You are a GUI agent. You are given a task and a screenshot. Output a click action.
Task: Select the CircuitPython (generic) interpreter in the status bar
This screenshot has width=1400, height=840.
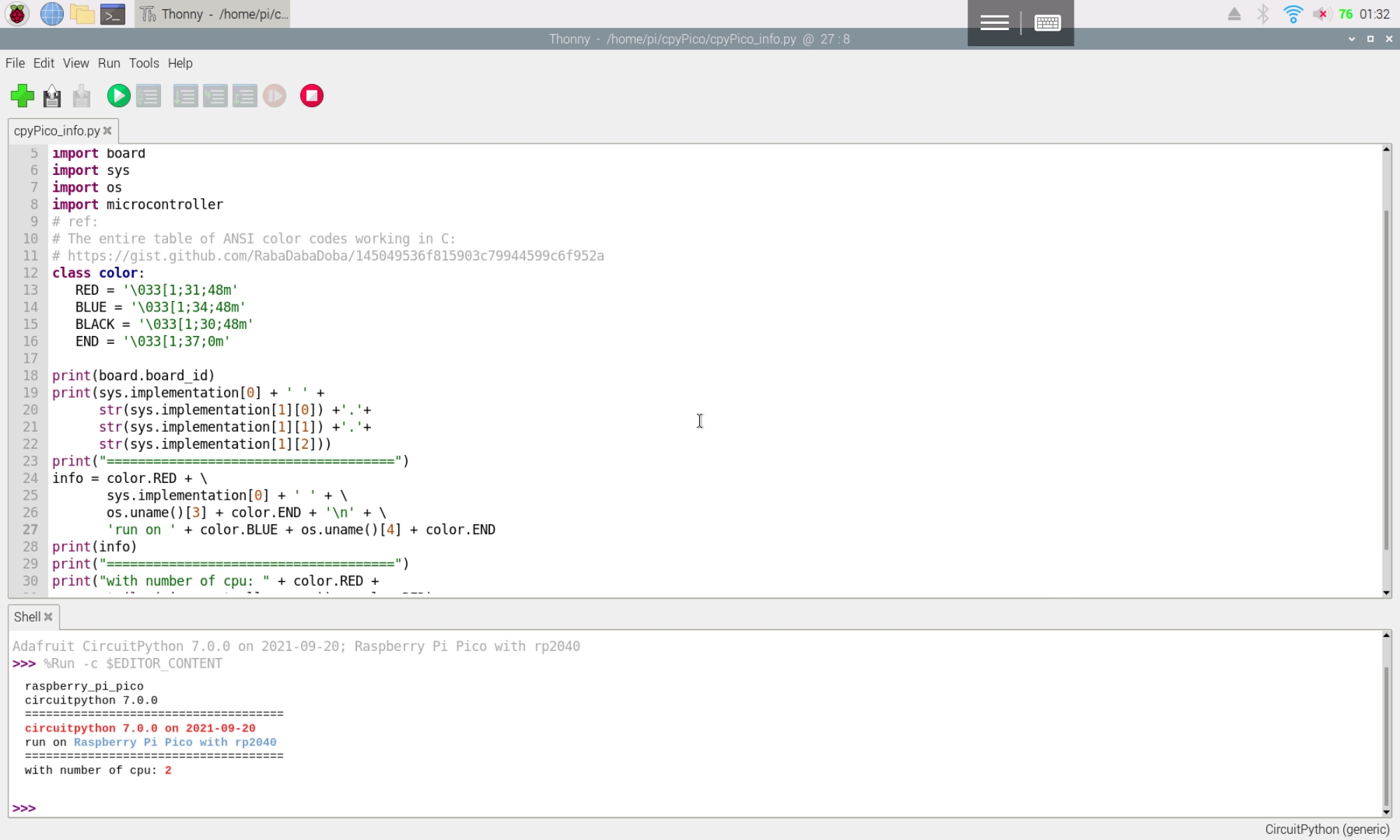[1326, 829]
